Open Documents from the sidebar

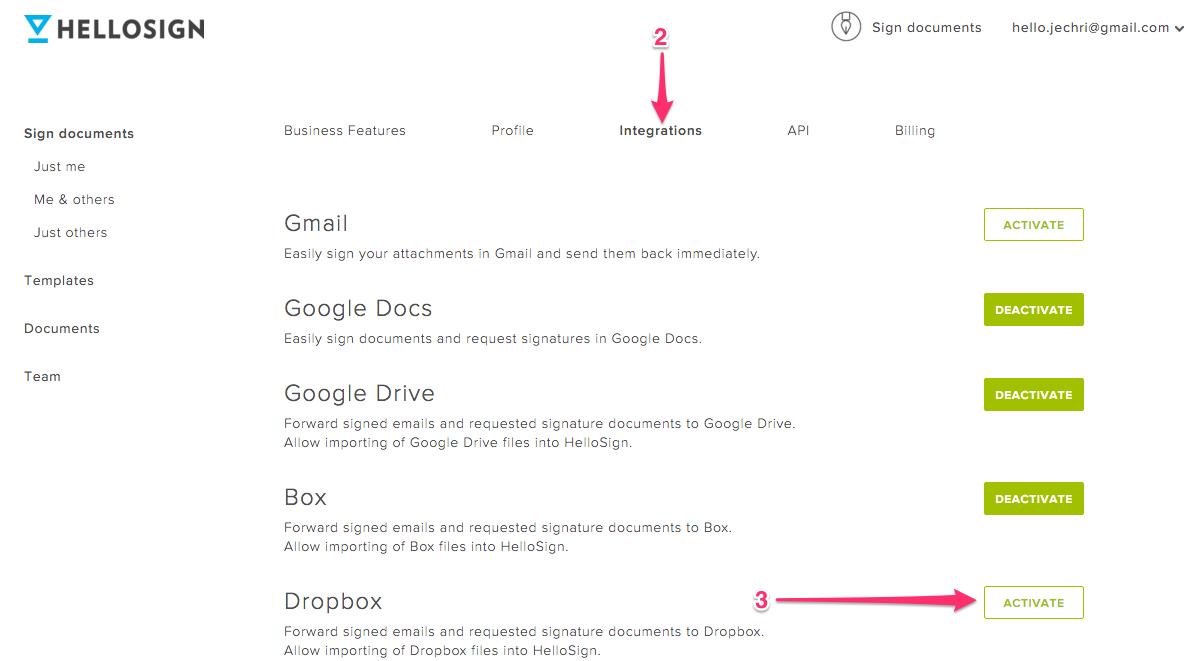(62, 329)
